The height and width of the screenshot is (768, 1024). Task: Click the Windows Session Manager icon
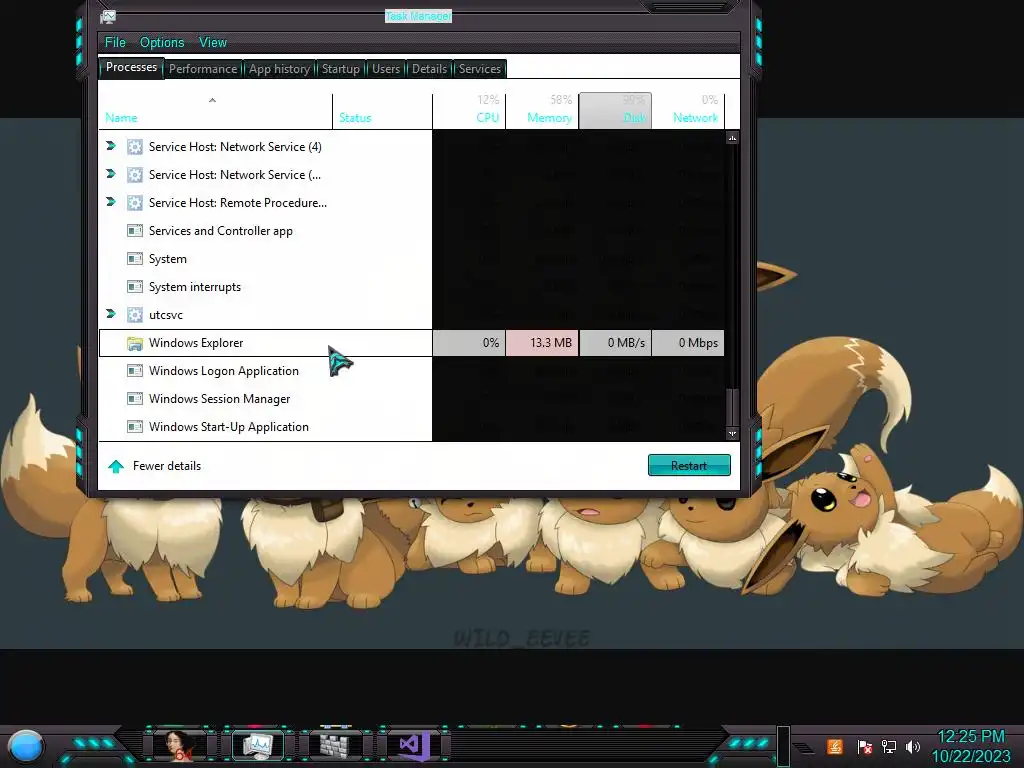(x=135, y=398)
